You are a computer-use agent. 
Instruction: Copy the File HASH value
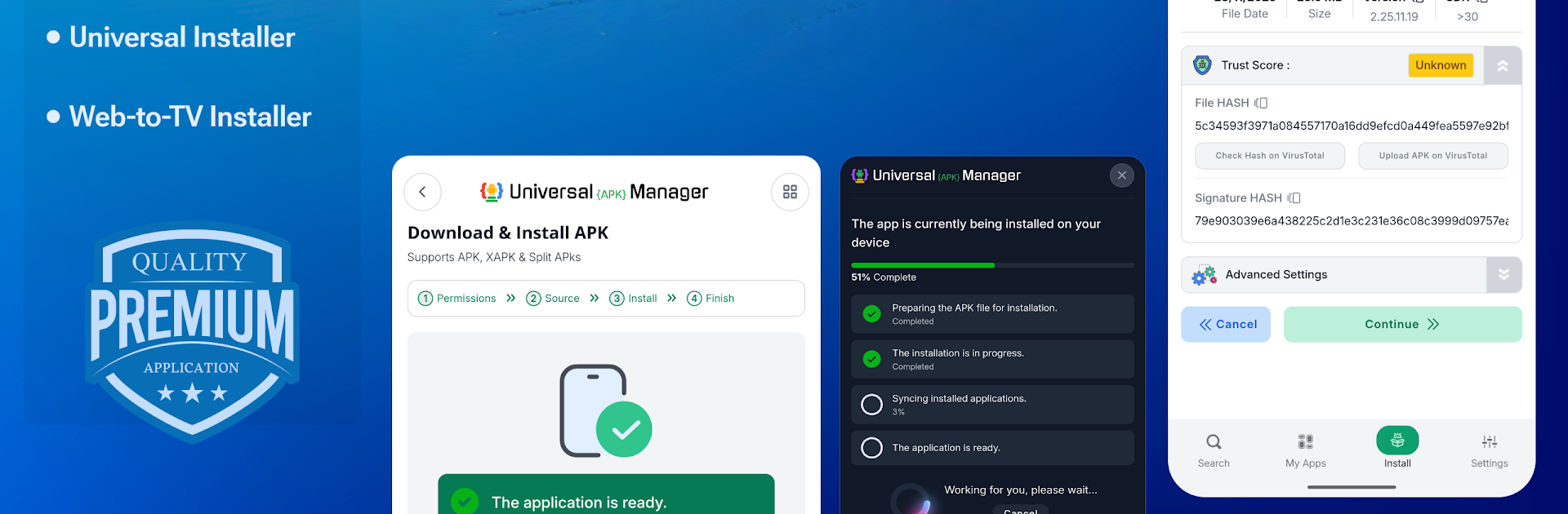(x=1262, y=103)
